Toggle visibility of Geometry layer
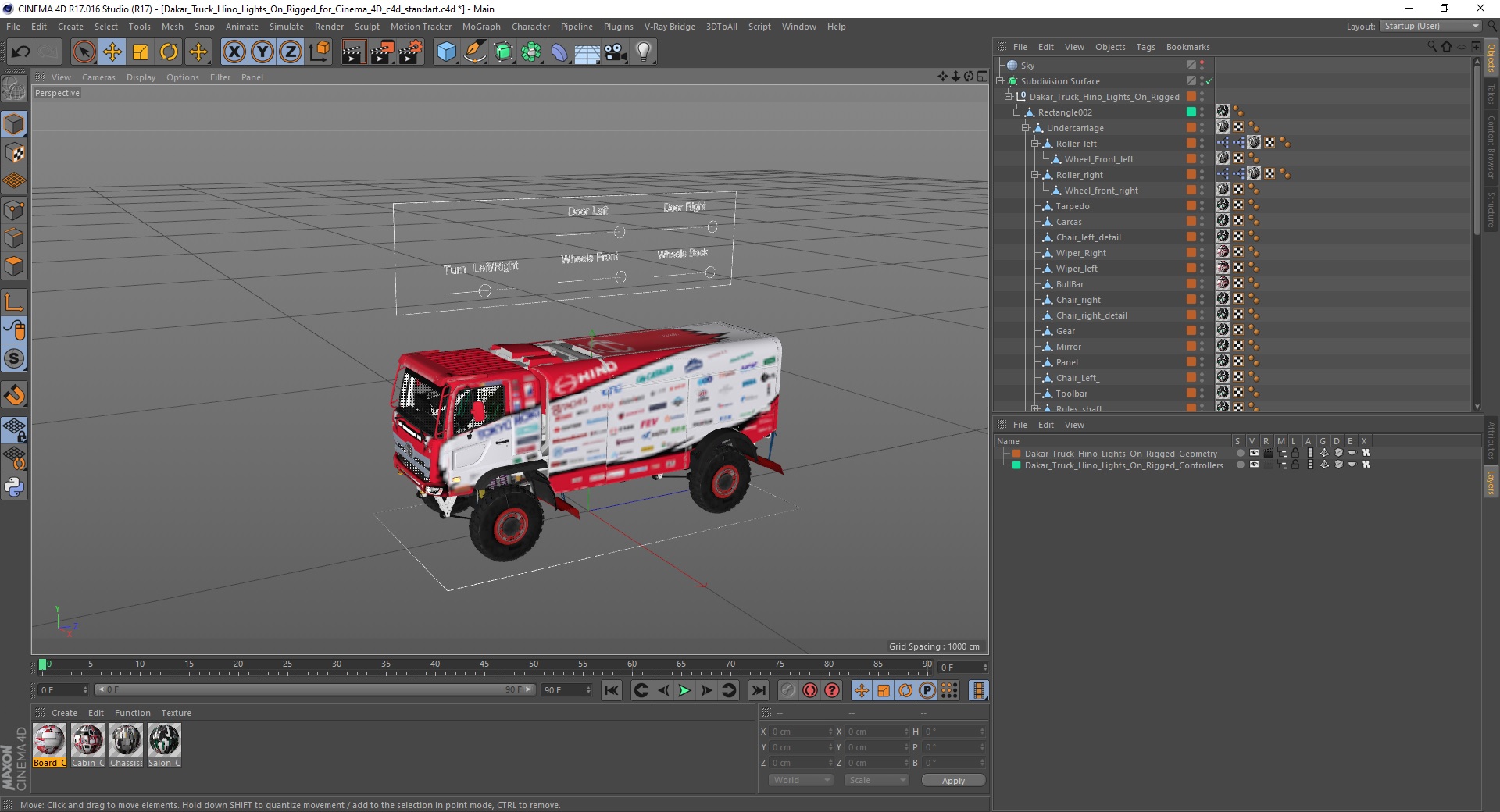The width and height of the screenshot is (1500, 812). click(1254, 453)
